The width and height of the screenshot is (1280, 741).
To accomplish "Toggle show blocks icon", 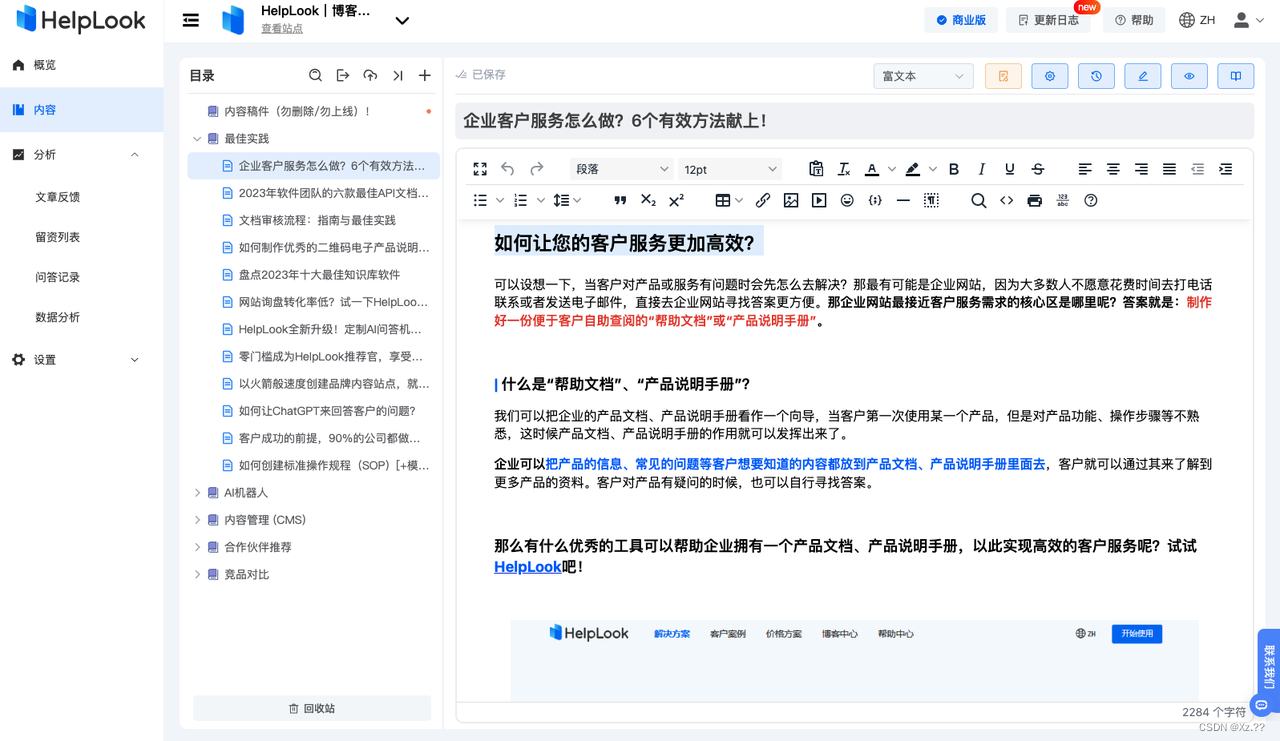I will [931, 201].
